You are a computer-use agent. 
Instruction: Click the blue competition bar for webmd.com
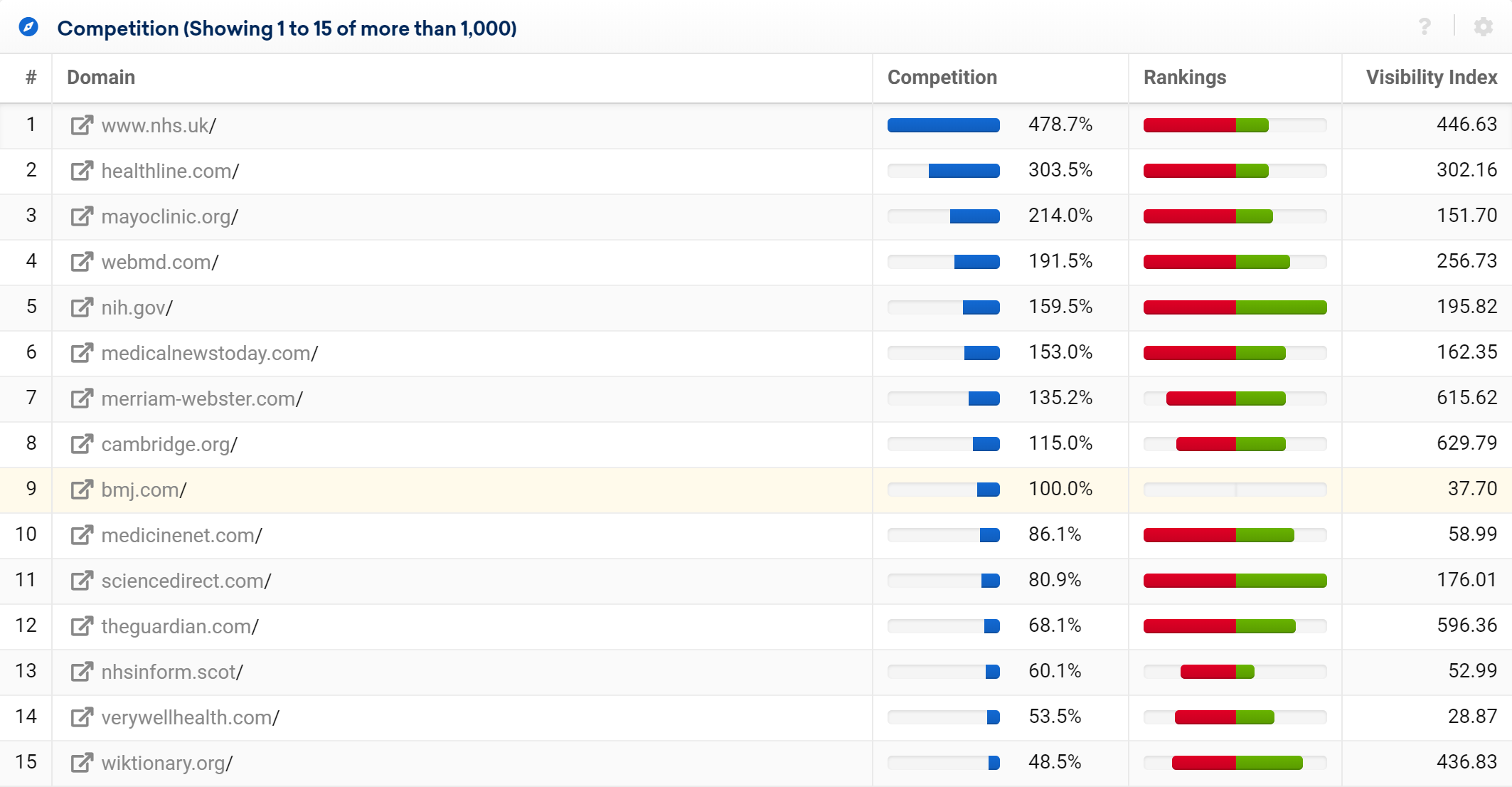tap(977, 262)
